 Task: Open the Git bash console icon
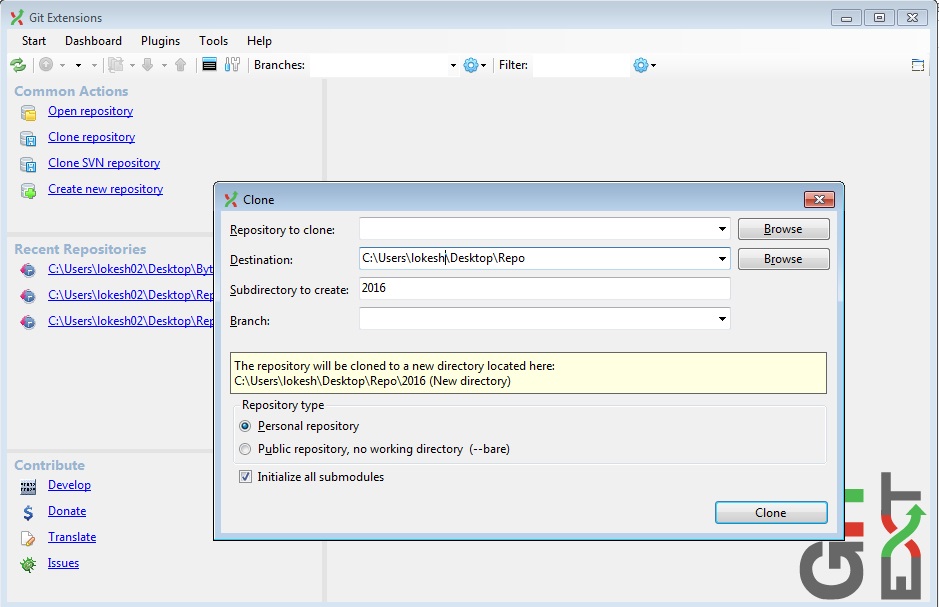(209, 65)
